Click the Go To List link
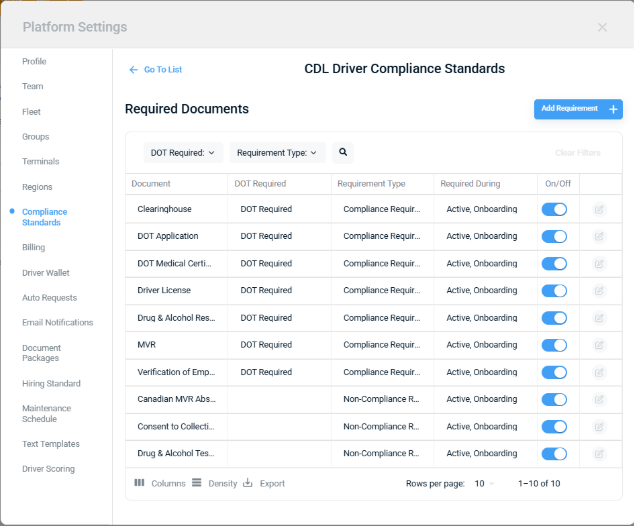Viewport: 634px width, 526px height. pyautogui.click(x=156, y=70)
